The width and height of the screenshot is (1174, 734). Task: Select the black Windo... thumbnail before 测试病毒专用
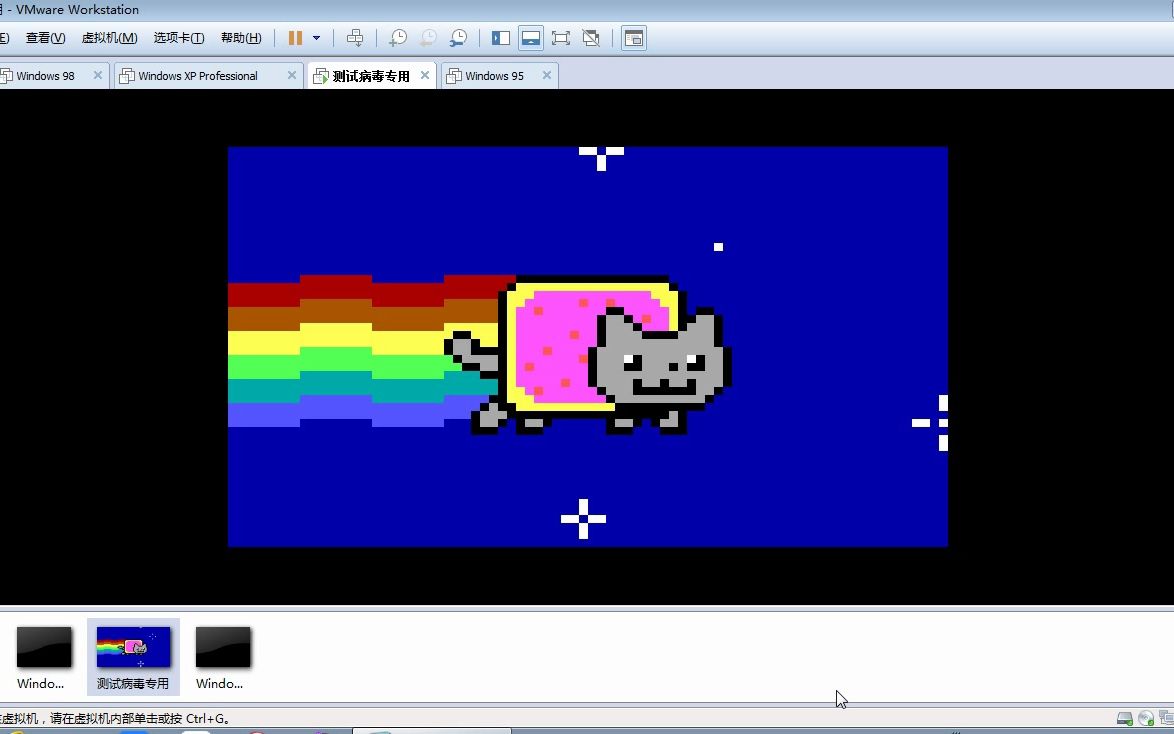click(43, 656)
